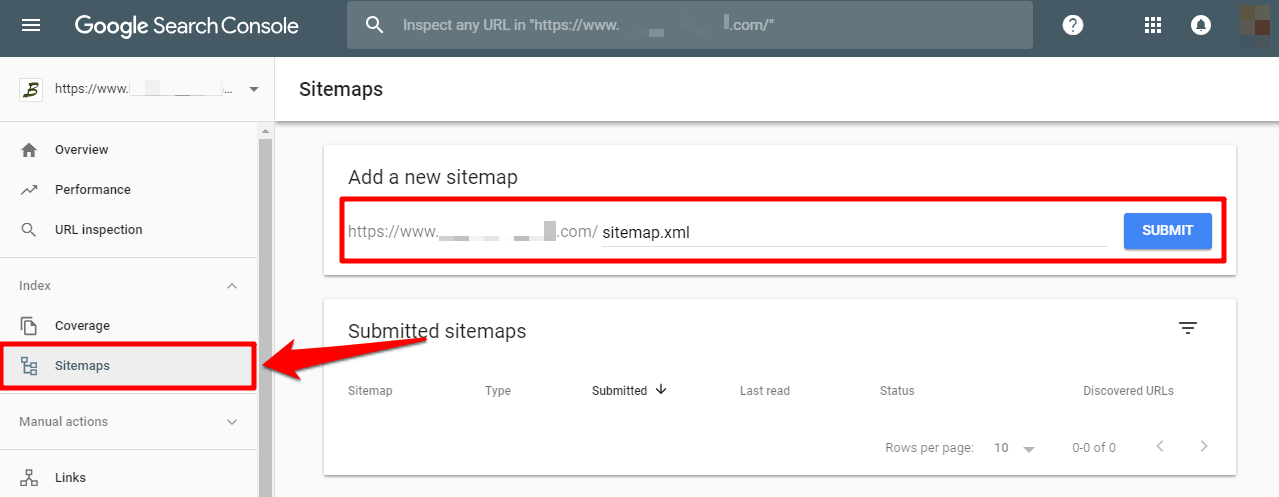The image size is (1279, 497).
Task: Sort by the Status column header
Action: coord(897,391)
